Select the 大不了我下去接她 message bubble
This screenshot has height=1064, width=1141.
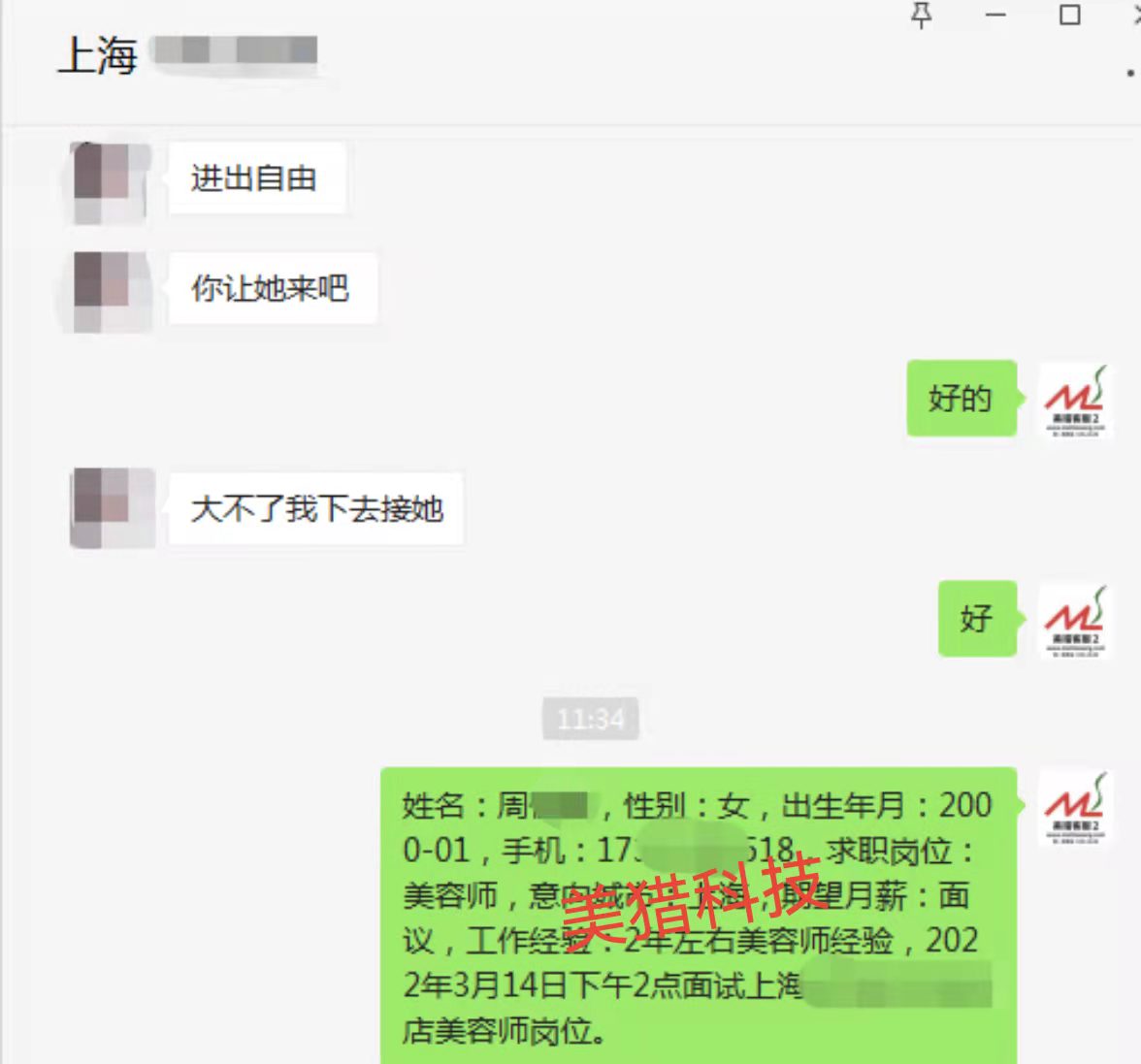point(316,508)
